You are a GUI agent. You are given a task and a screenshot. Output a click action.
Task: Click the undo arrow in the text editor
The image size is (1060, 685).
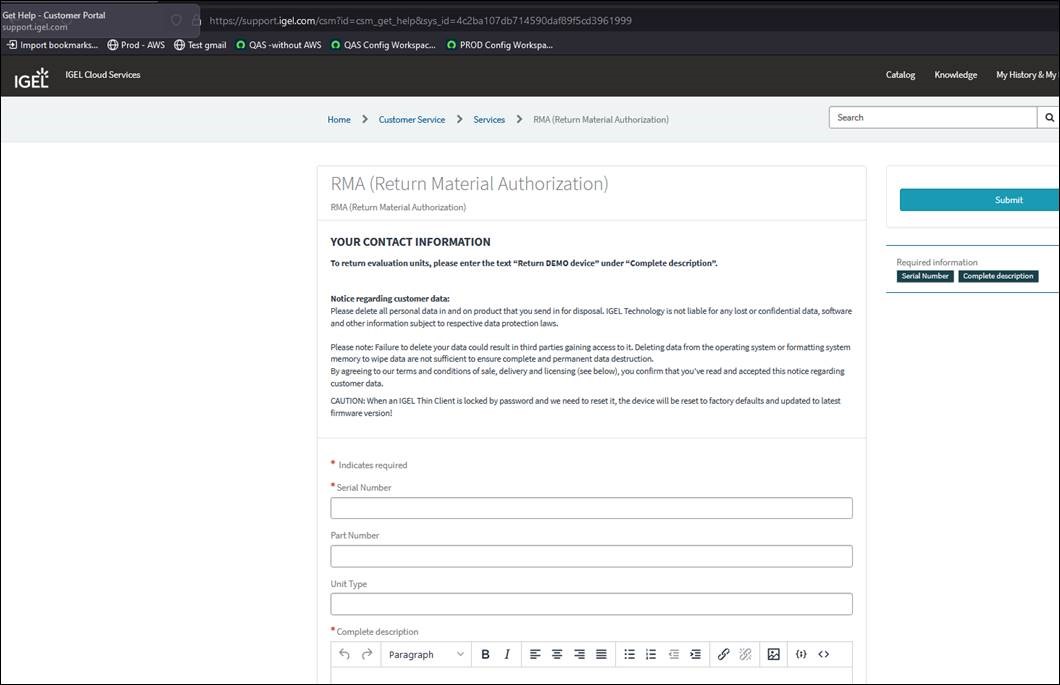tap(344, 654)
